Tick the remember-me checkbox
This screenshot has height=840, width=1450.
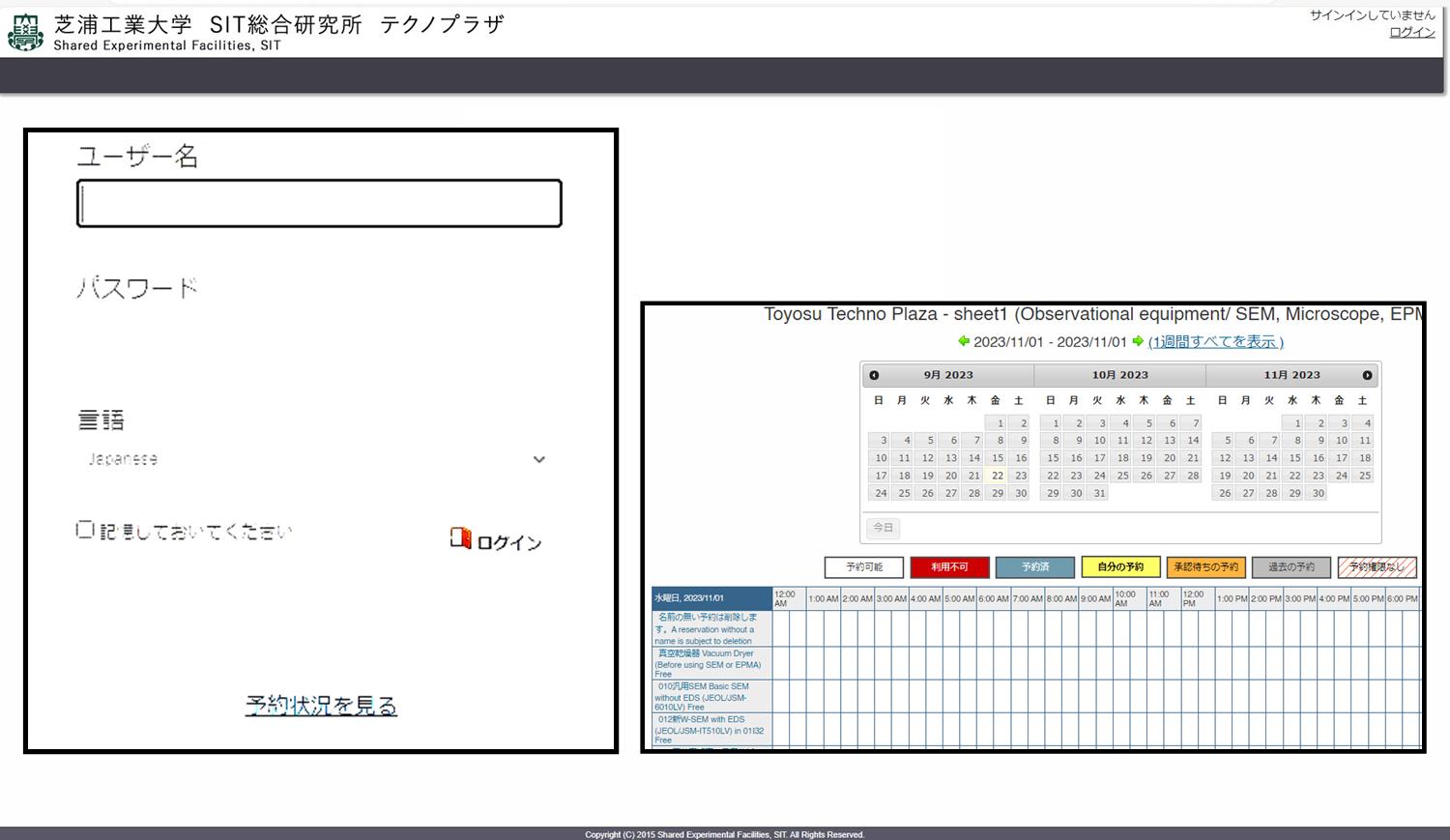(x=85, y=530)
